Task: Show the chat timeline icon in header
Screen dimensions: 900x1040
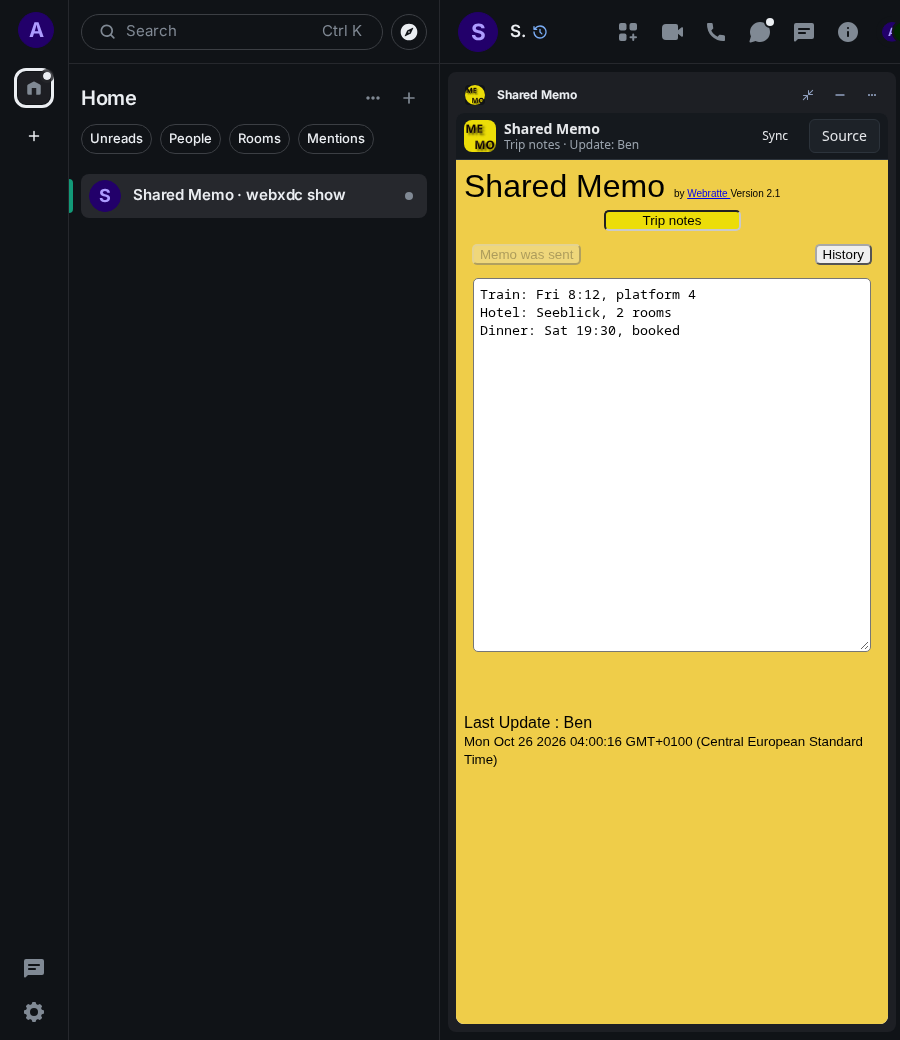Action: 804,32
